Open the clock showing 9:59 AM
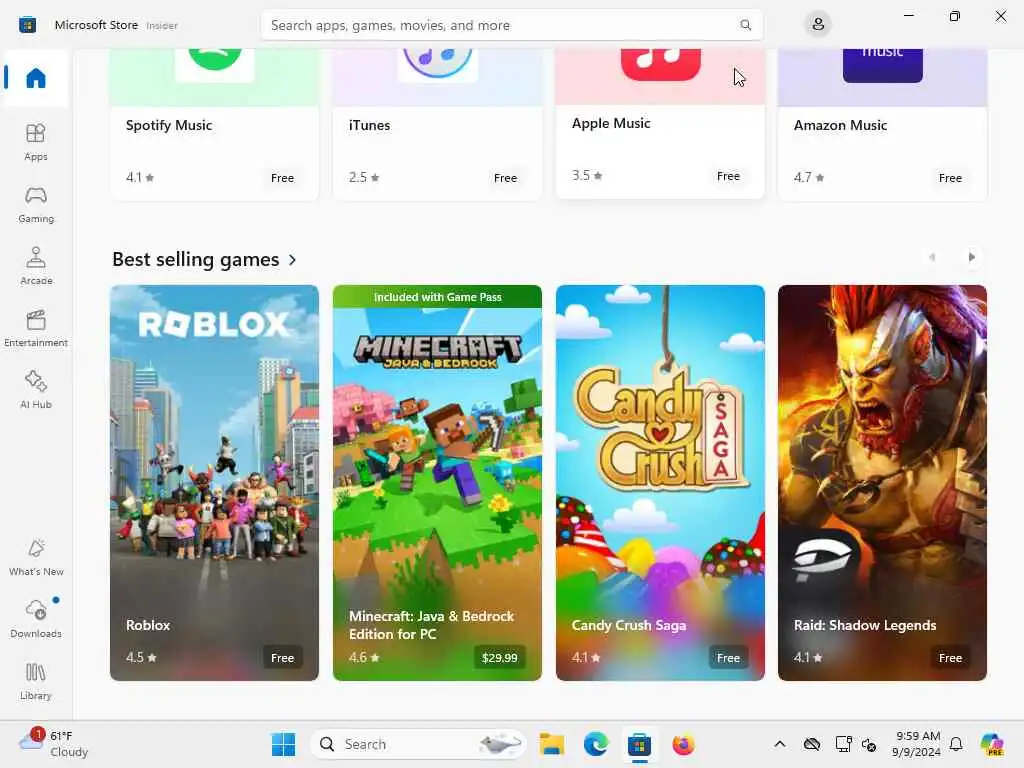Viewport: 1024px width, 768px height. [917, 744]
